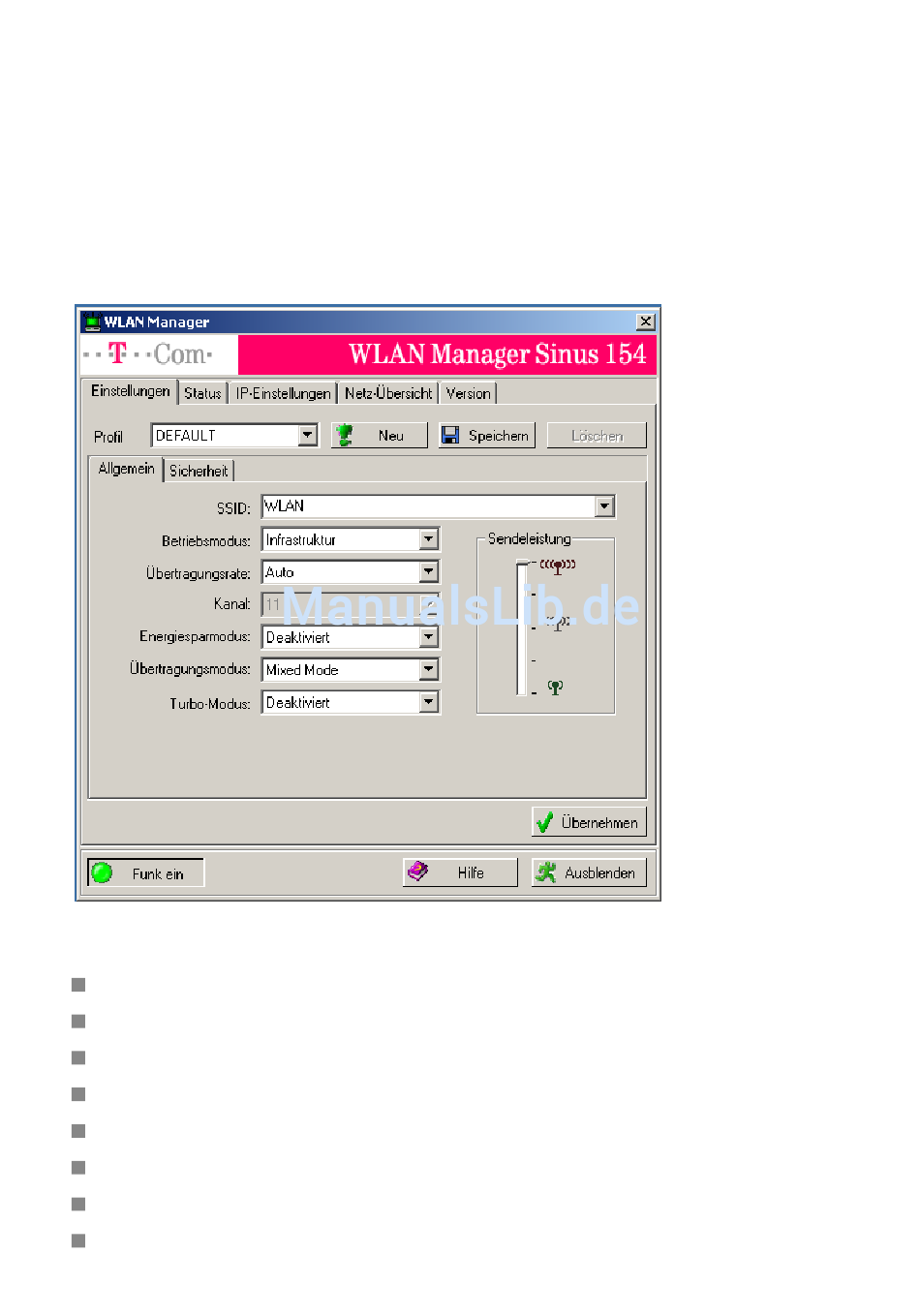Click the running man Ausblenden icon
This screenshot has height=1316, width=920.
pyautogui.click(x=546, y=872)
